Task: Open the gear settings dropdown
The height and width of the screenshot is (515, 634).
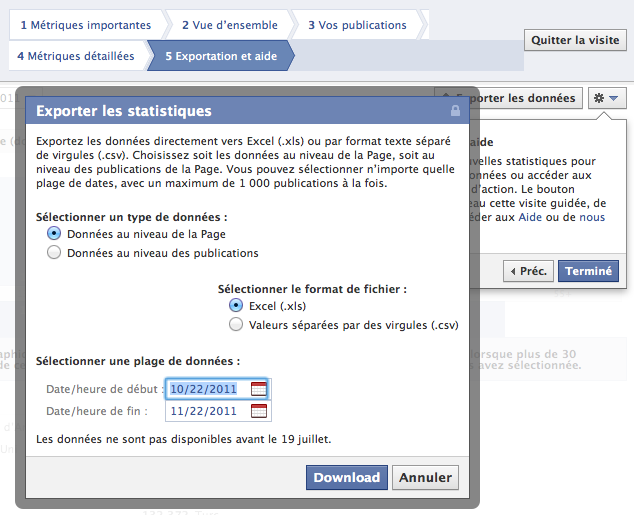Action: coord(607,98)
